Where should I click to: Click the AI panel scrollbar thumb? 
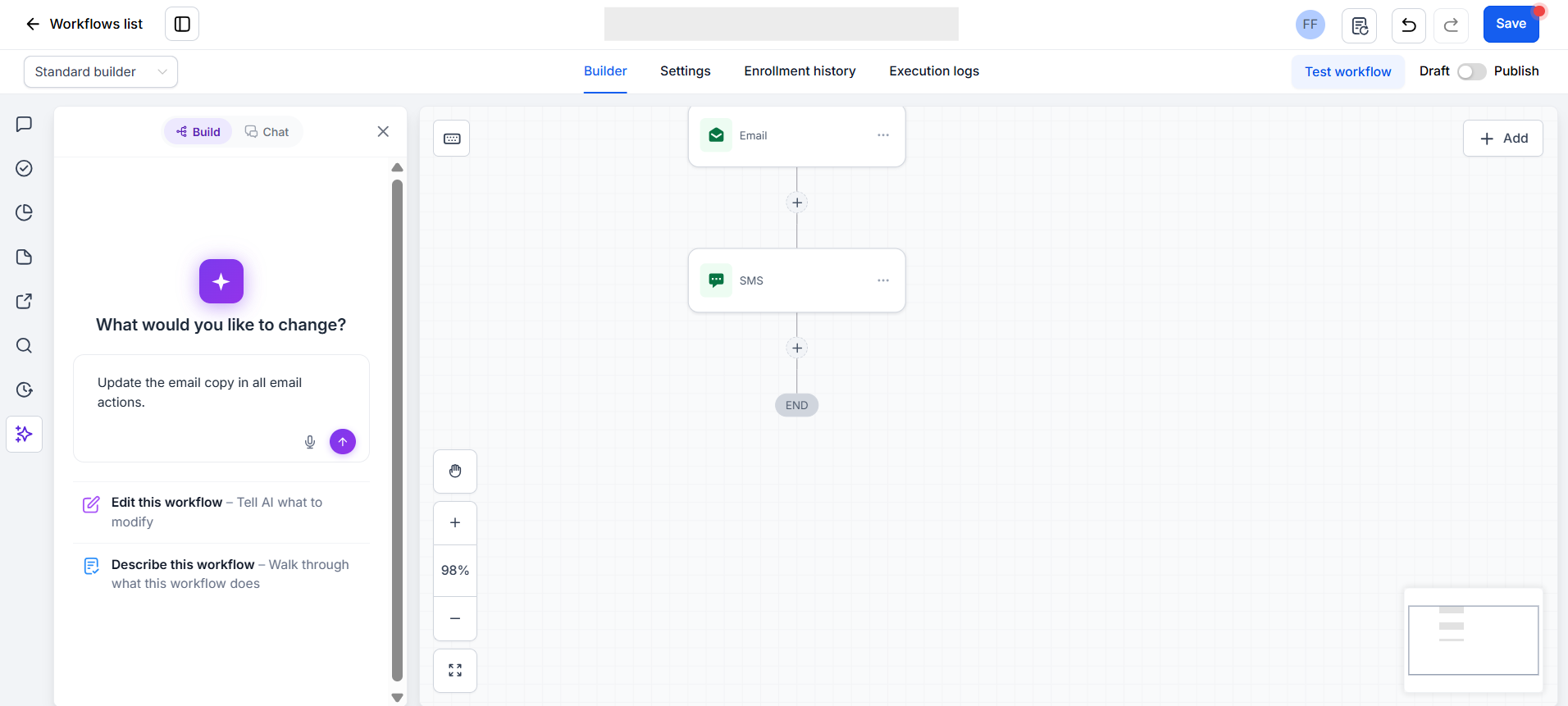(398, 430)
